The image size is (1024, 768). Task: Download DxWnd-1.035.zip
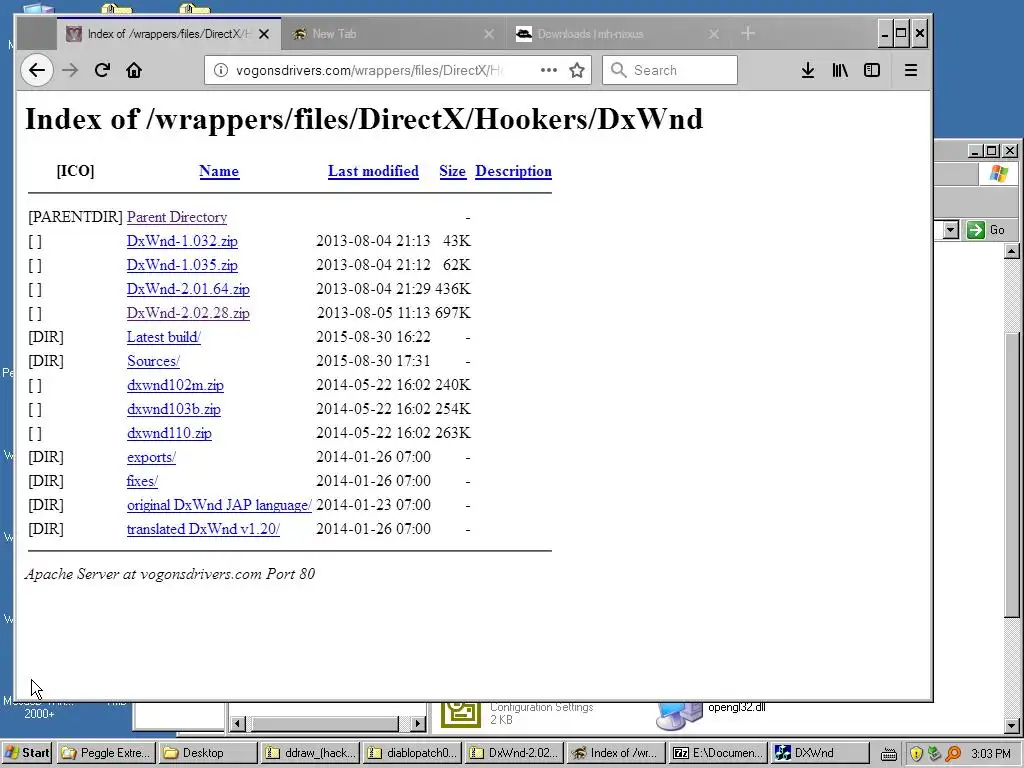point(182,265)
